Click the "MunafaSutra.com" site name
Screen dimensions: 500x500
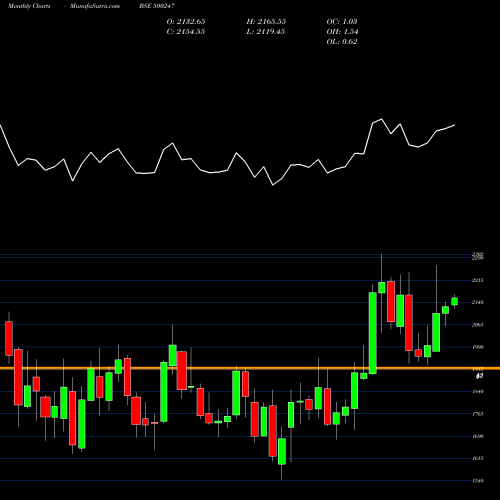pyautogui.click(x=95, y=6)
